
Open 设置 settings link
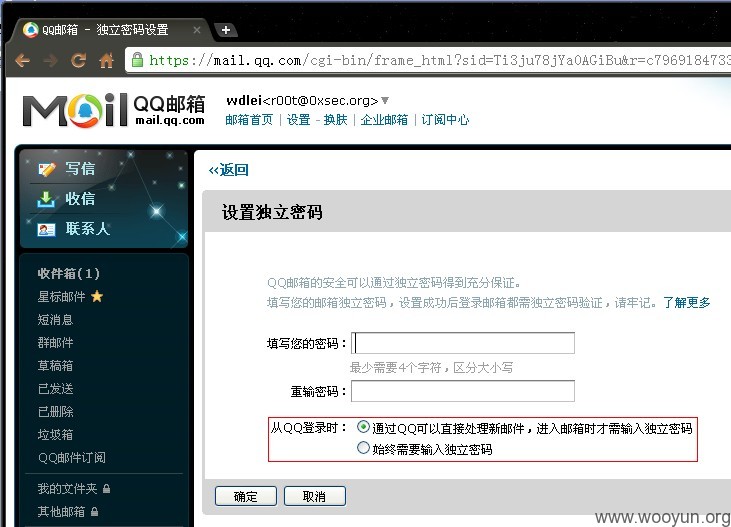(298, 120)
